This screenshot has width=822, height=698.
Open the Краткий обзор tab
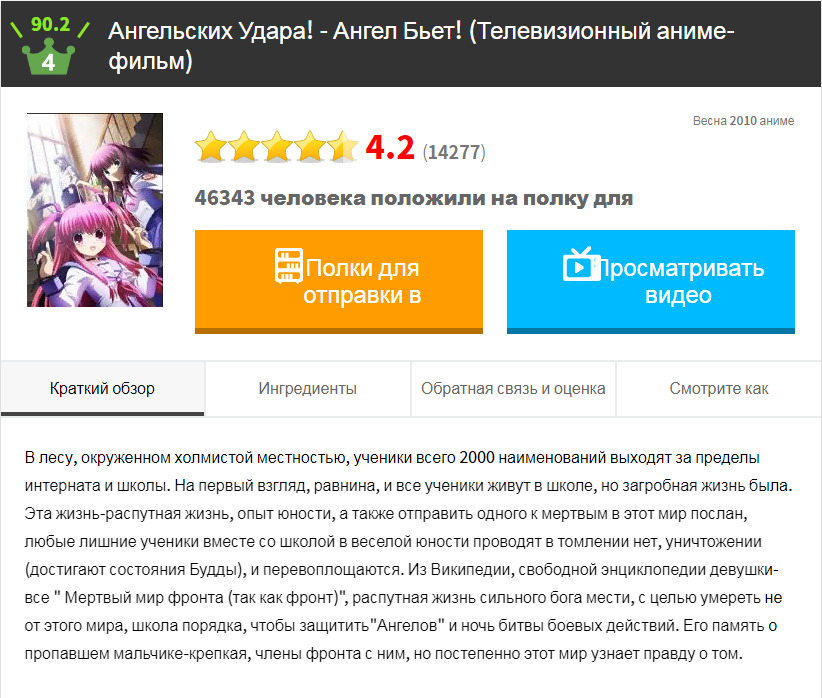pos(102,389)
